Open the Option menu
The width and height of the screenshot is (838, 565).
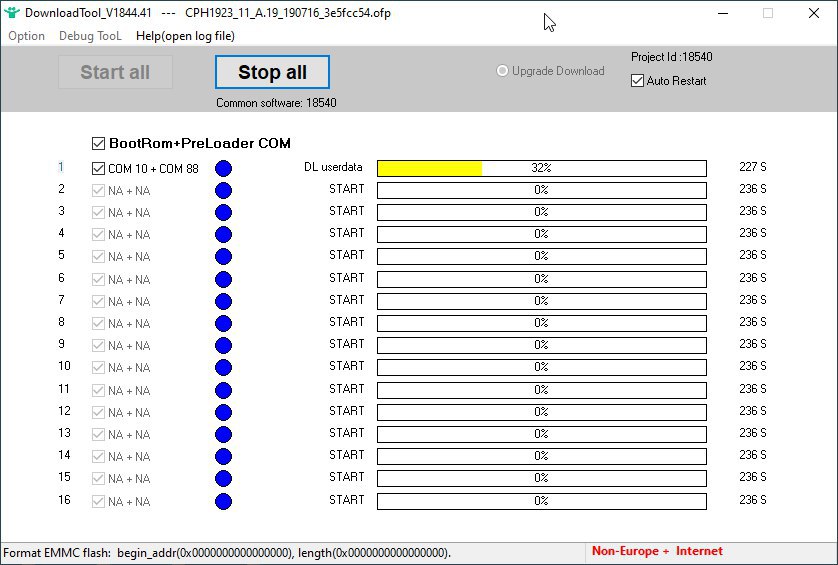point(26,36)
